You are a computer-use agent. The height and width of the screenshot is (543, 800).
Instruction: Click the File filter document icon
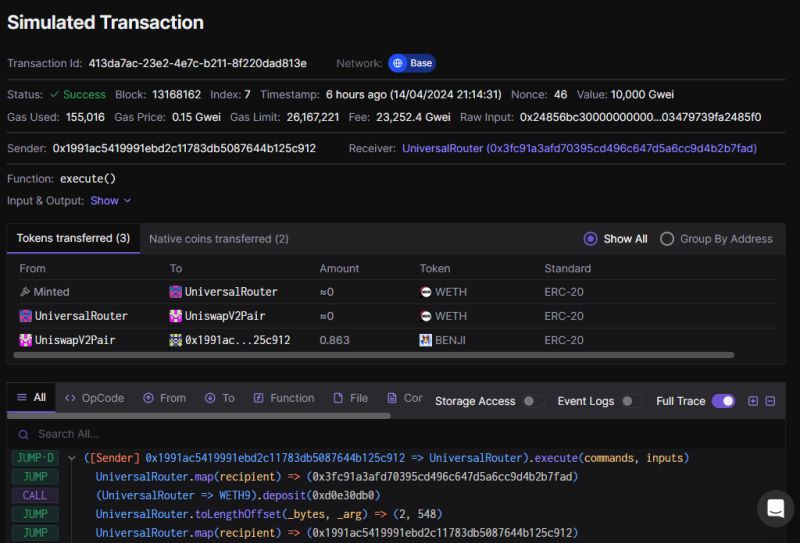coord(338,398)
